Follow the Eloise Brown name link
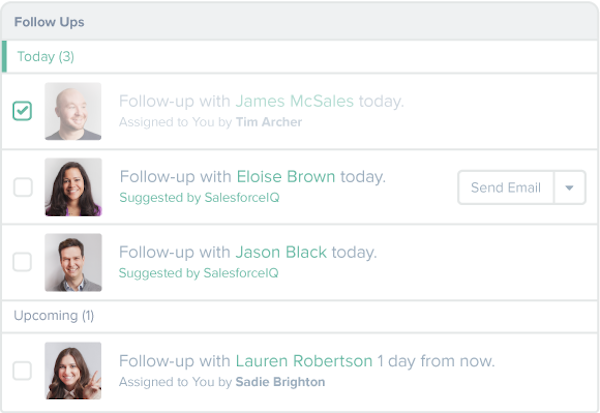The width and height of the screenshot is (600, 413). click(x=285, y=177)
